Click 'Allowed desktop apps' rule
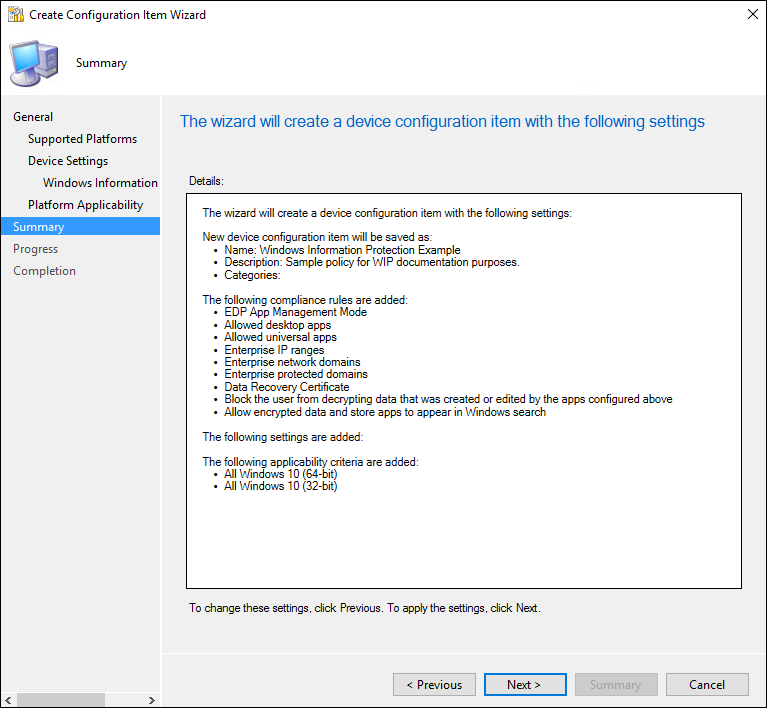The width and height of the screenshot is (767, 708). 277,325
